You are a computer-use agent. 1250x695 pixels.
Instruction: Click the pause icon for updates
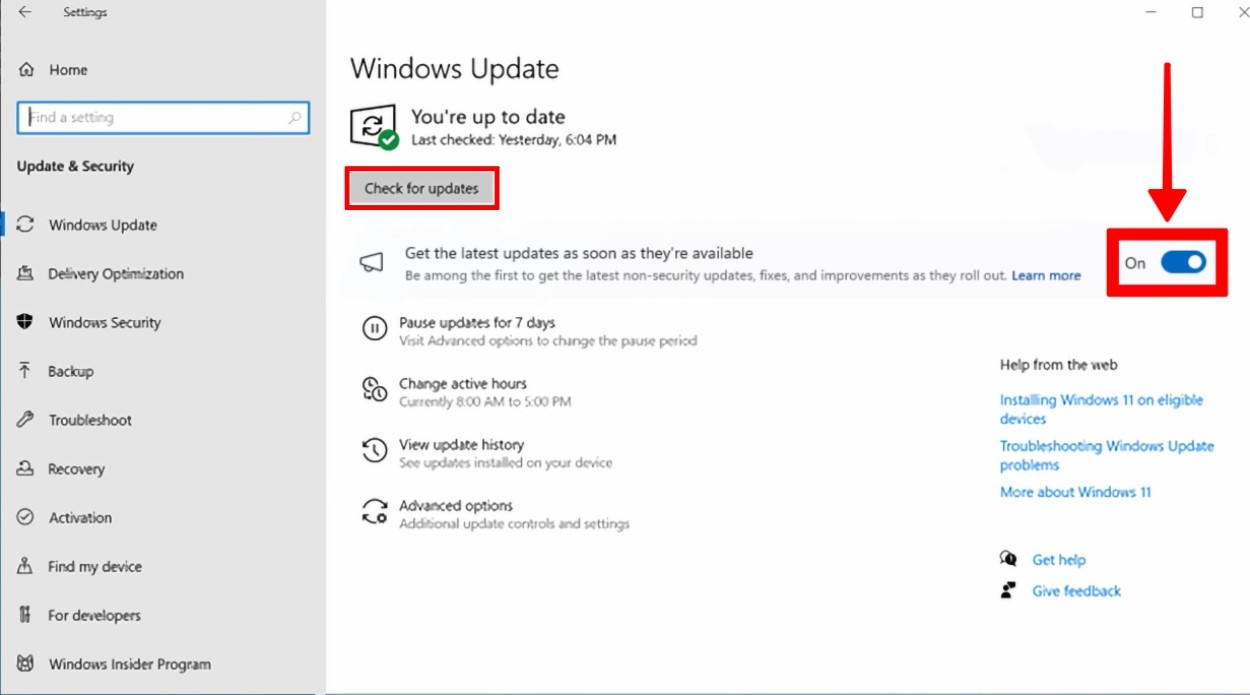(374, 328)
